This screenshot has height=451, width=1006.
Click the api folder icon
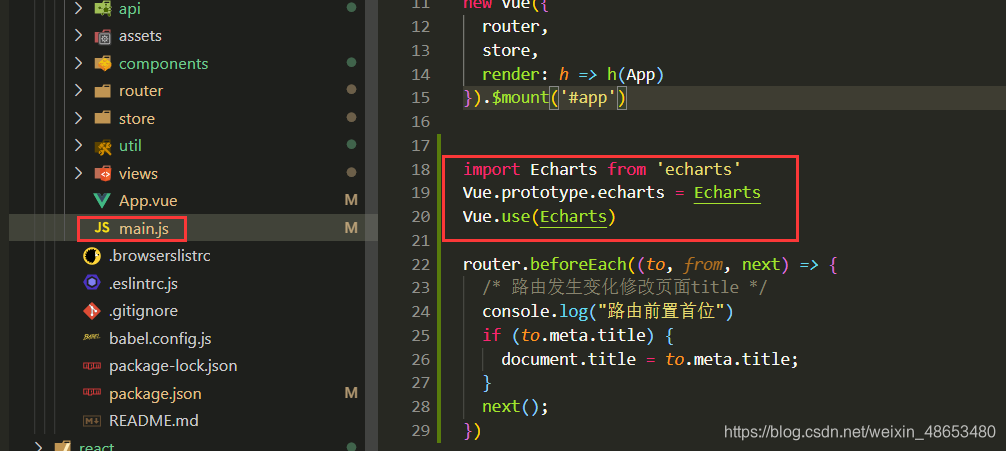(102, 8)
